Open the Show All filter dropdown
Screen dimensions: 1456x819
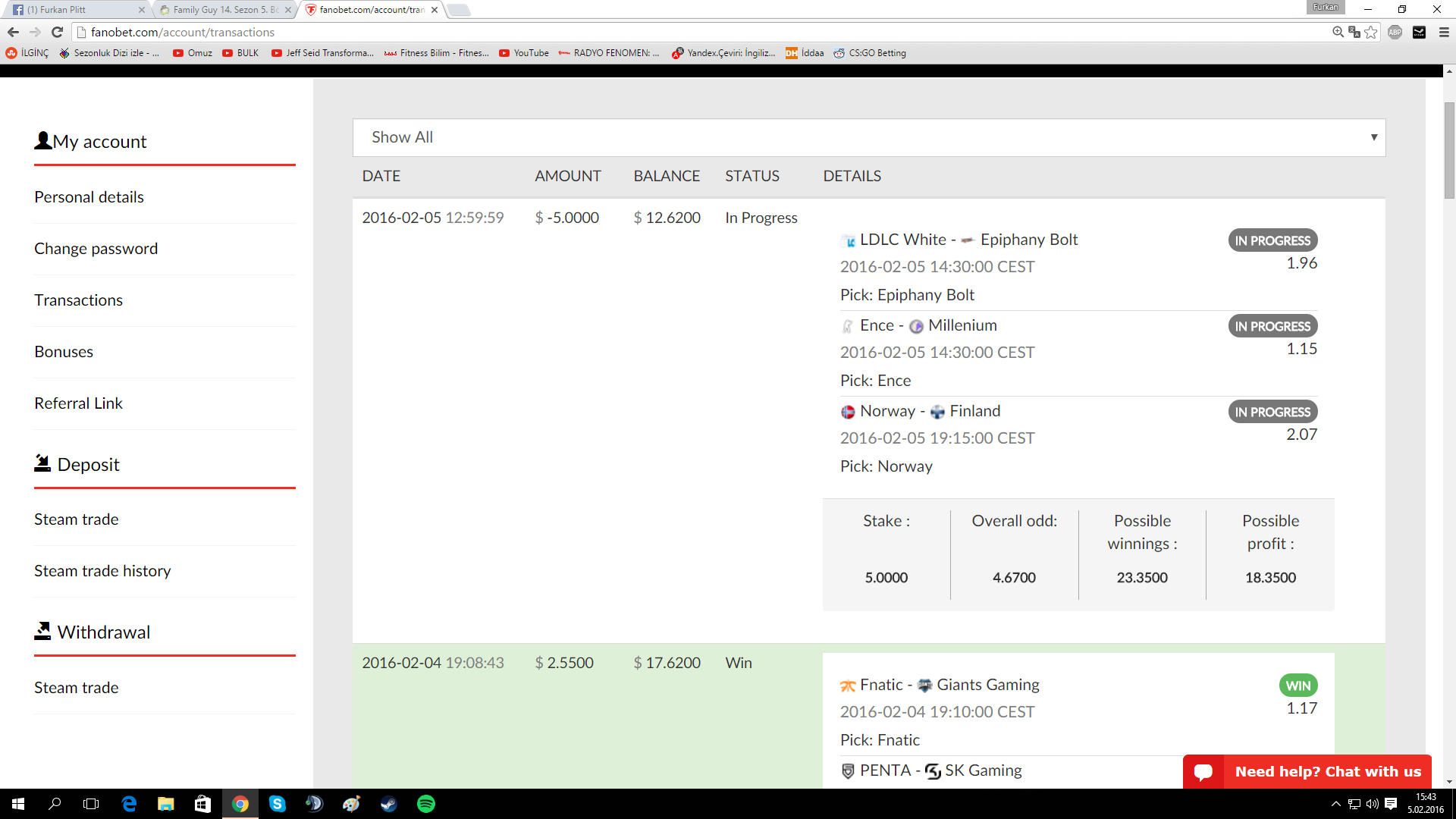click(x=869, y=137)
